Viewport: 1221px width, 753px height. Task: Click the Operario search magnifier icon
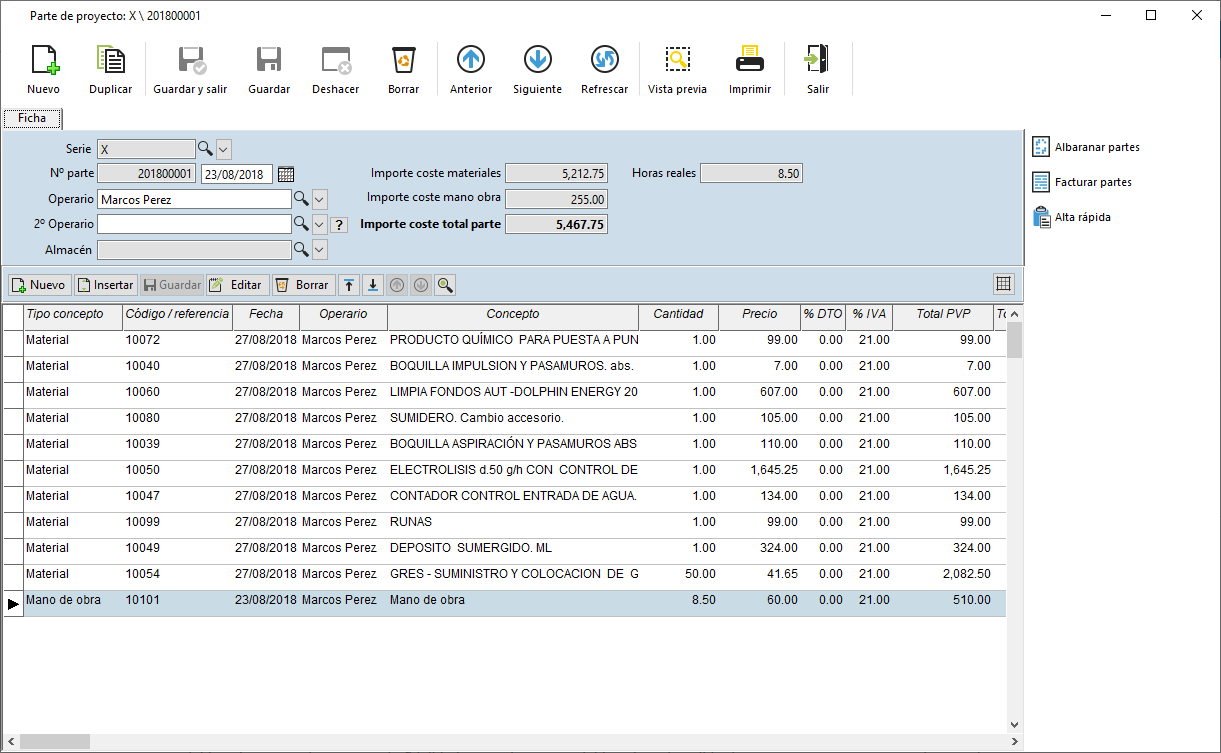coord(301,198)
